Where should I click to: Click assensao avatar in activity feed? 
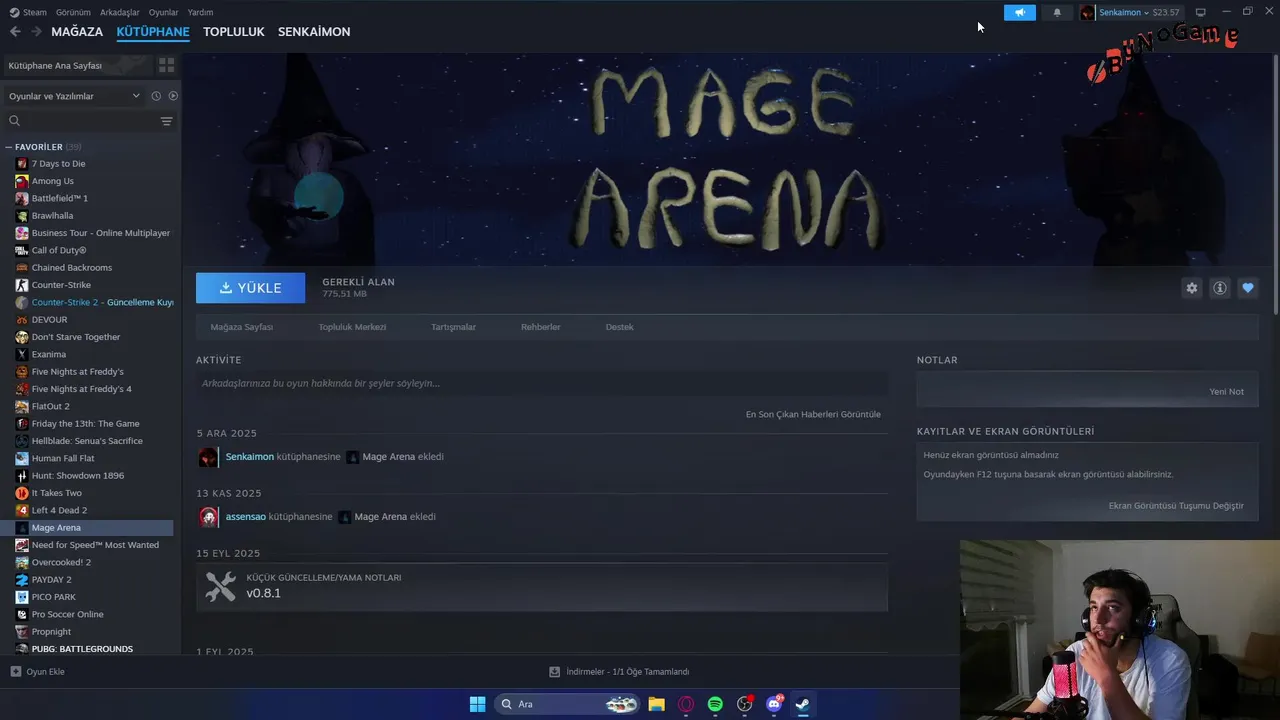coord(208,517)
